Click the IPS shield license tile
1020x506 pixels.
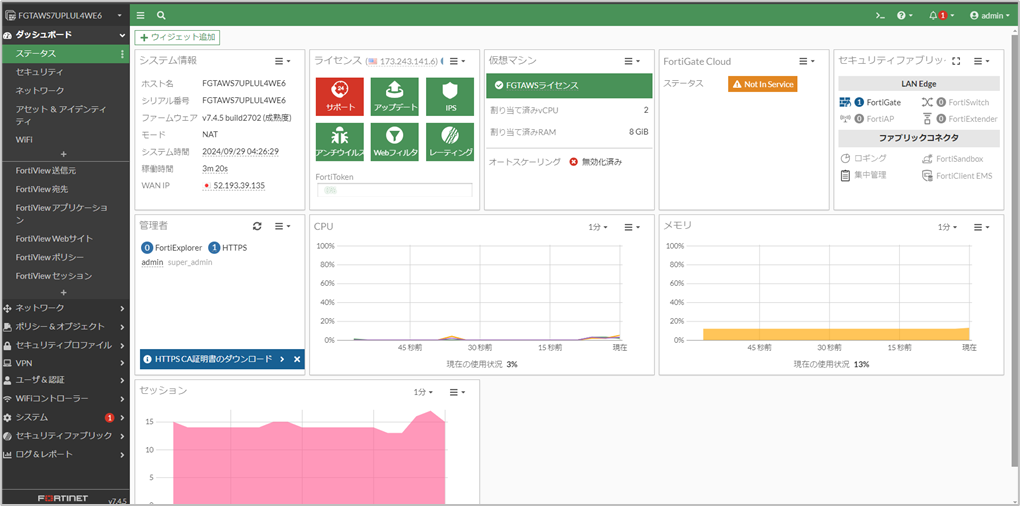click(450, 96)
